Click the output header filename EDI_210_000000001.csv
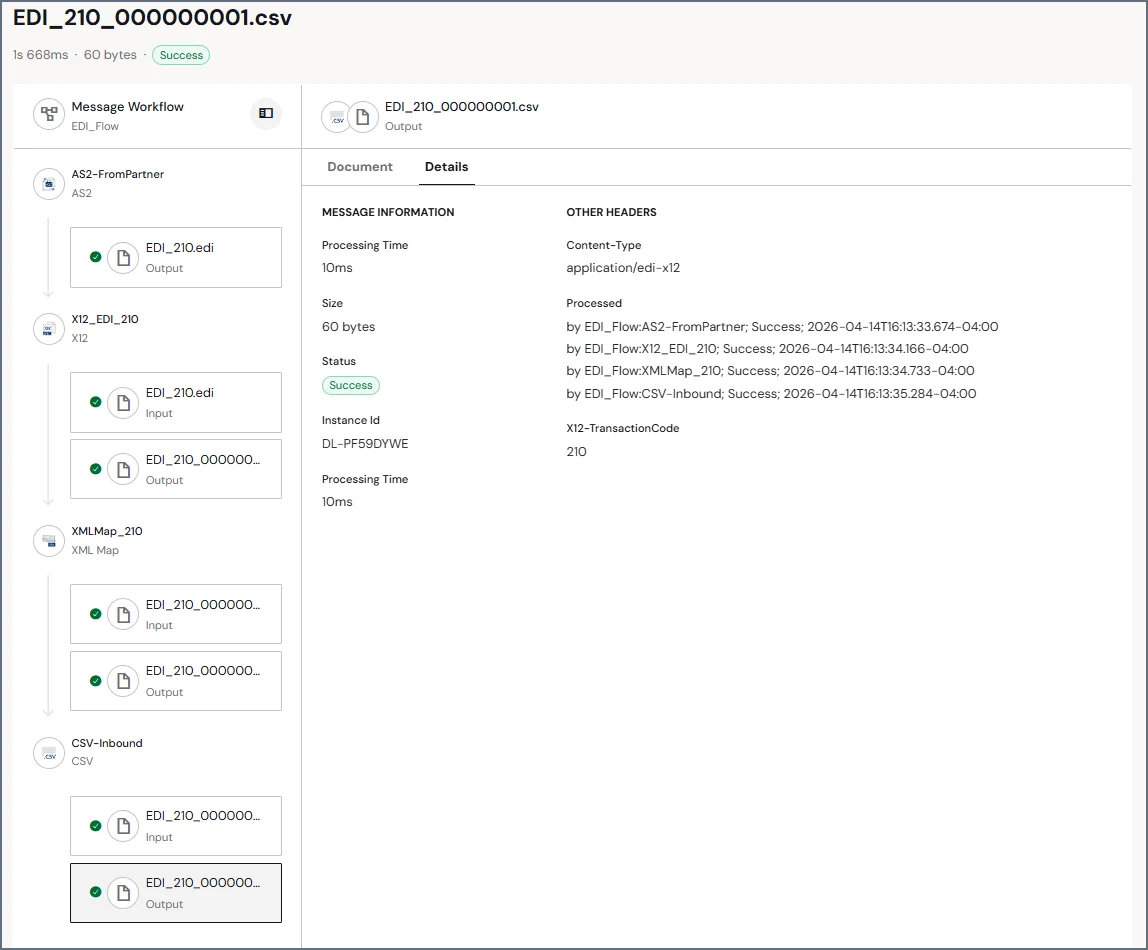 [462, 107]
